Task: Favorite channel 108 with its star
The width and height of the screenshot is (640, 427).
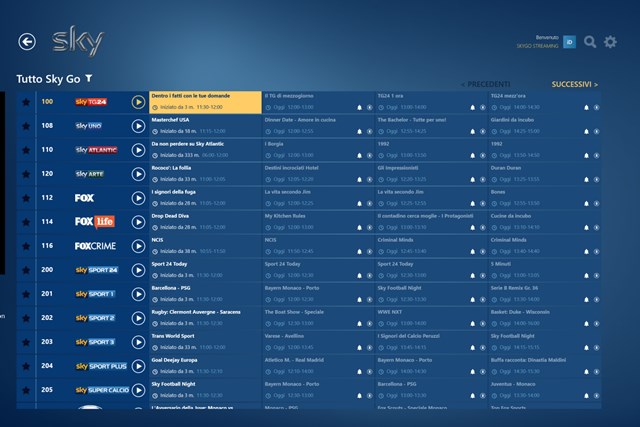Action: click(x=26, y=126)
